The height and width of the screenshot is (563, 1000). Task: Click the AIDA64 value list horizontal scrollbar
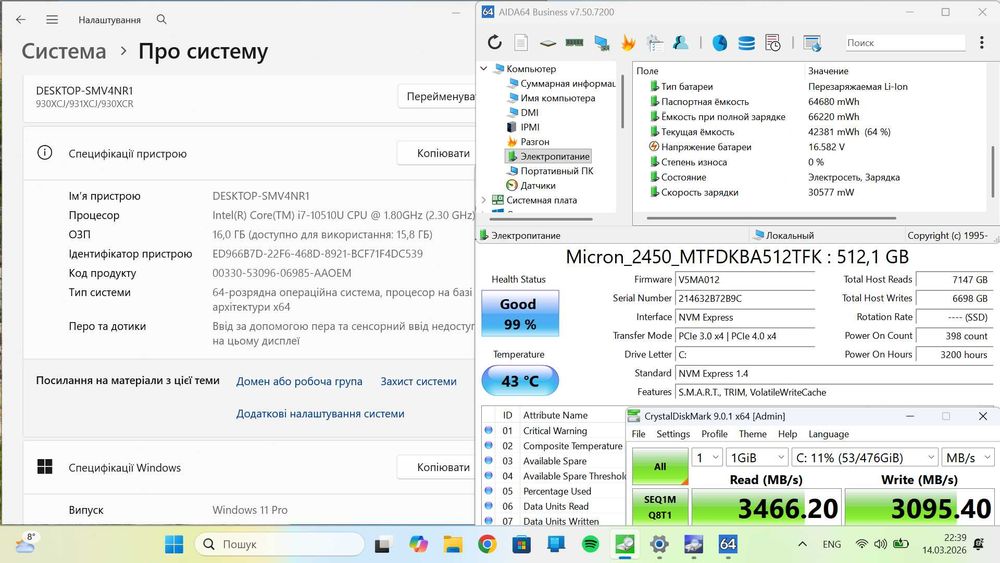(771, 219)
